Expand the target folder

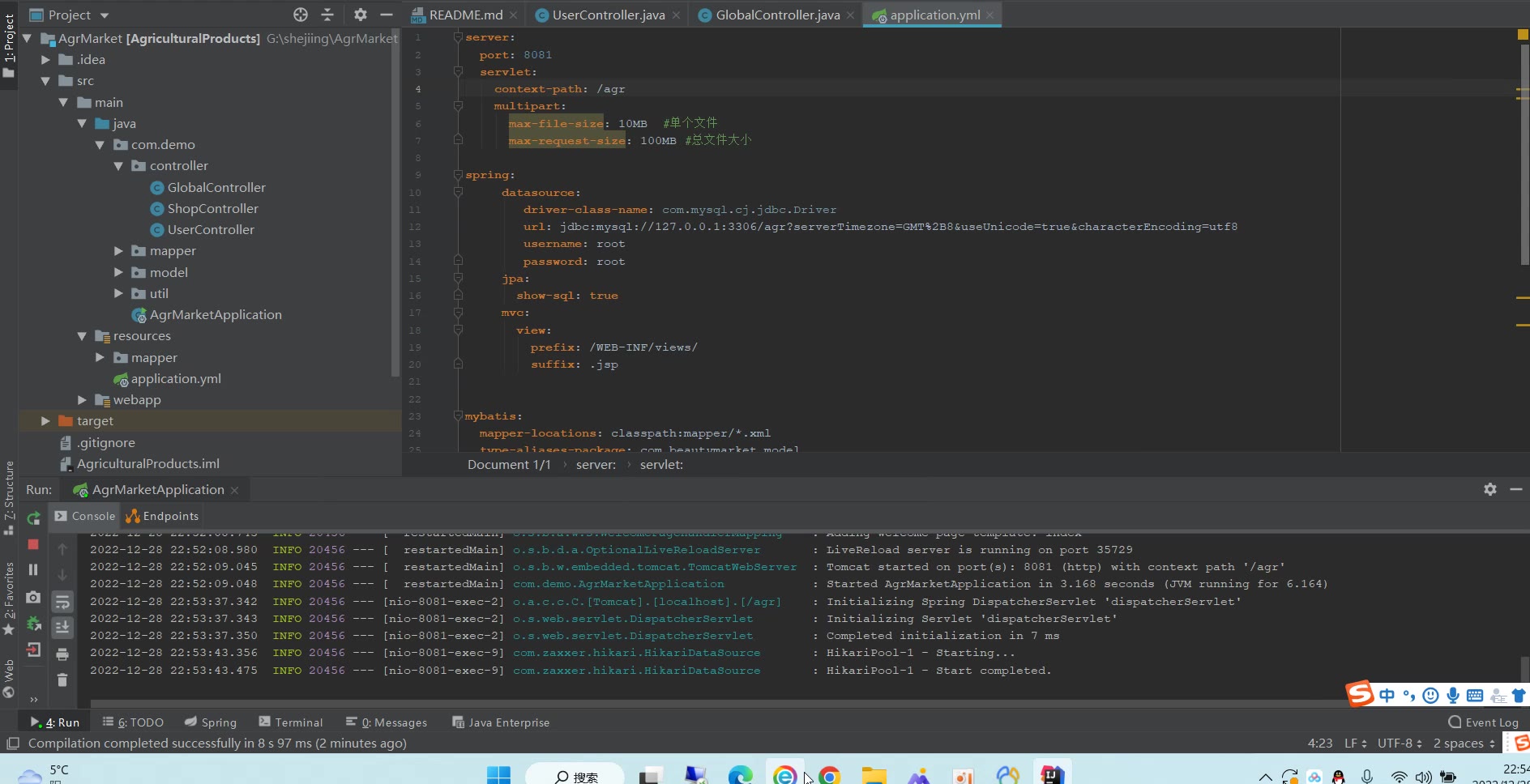click(45, 421)
